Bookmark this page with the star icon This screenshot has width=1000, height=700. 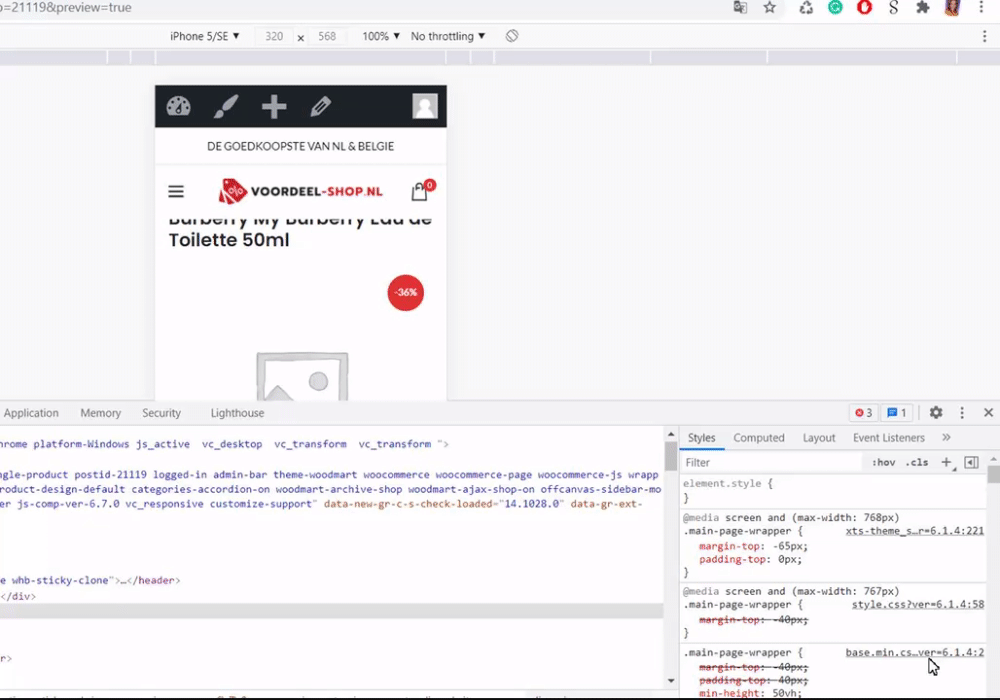(770, 8)
